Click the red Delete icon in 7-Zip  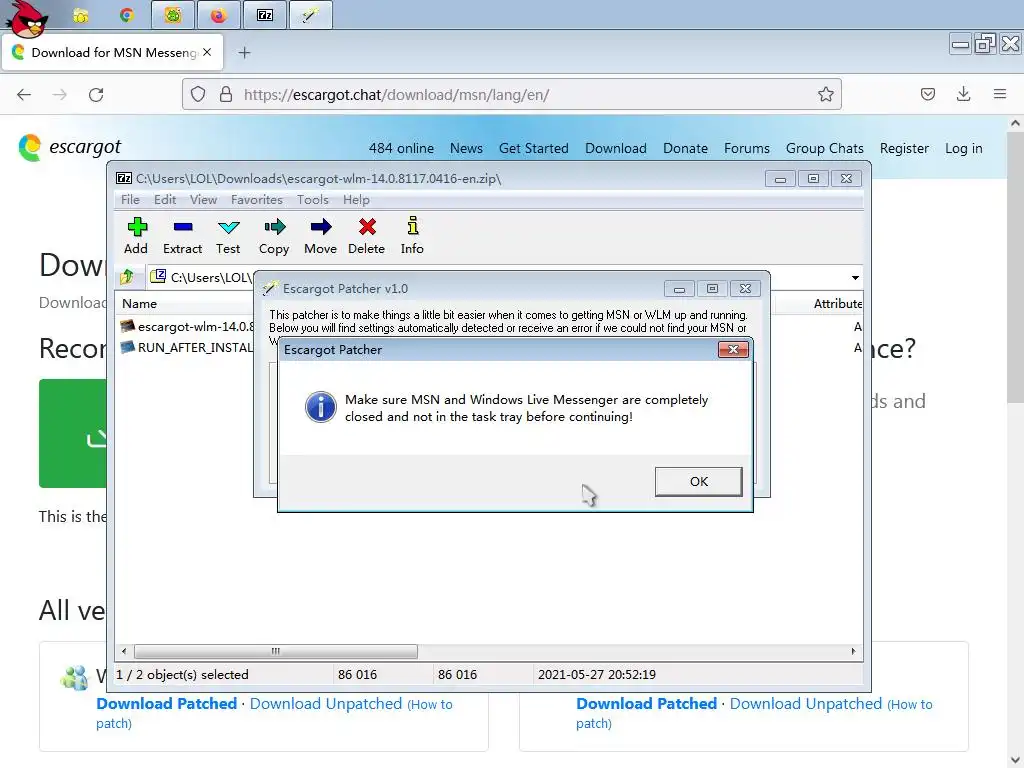[366, 236]
